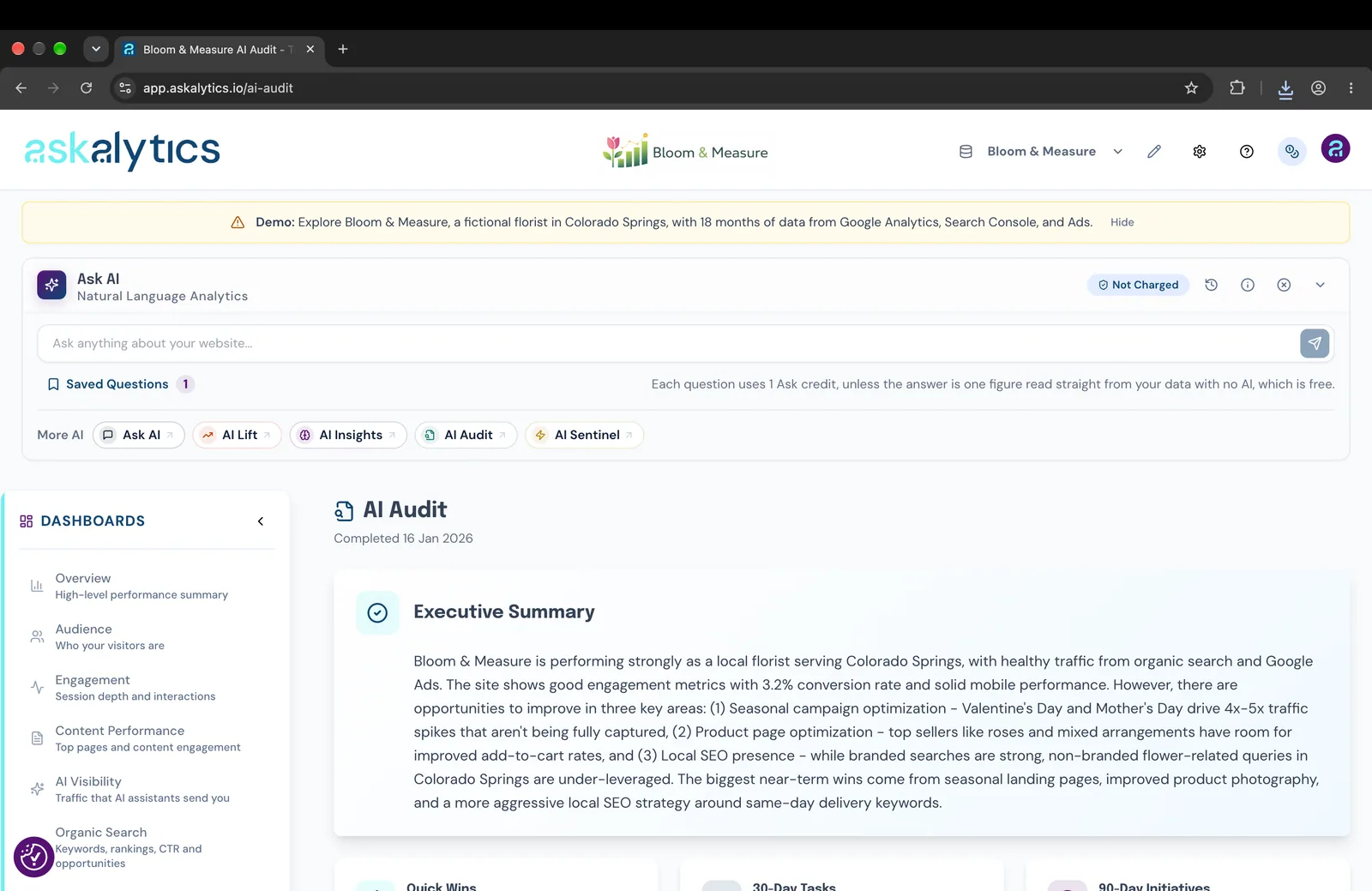The width and height of the screenshot is (1372, 891).
Task: Click the Ask AI info icon
Action: click(x=1248, y=285)
